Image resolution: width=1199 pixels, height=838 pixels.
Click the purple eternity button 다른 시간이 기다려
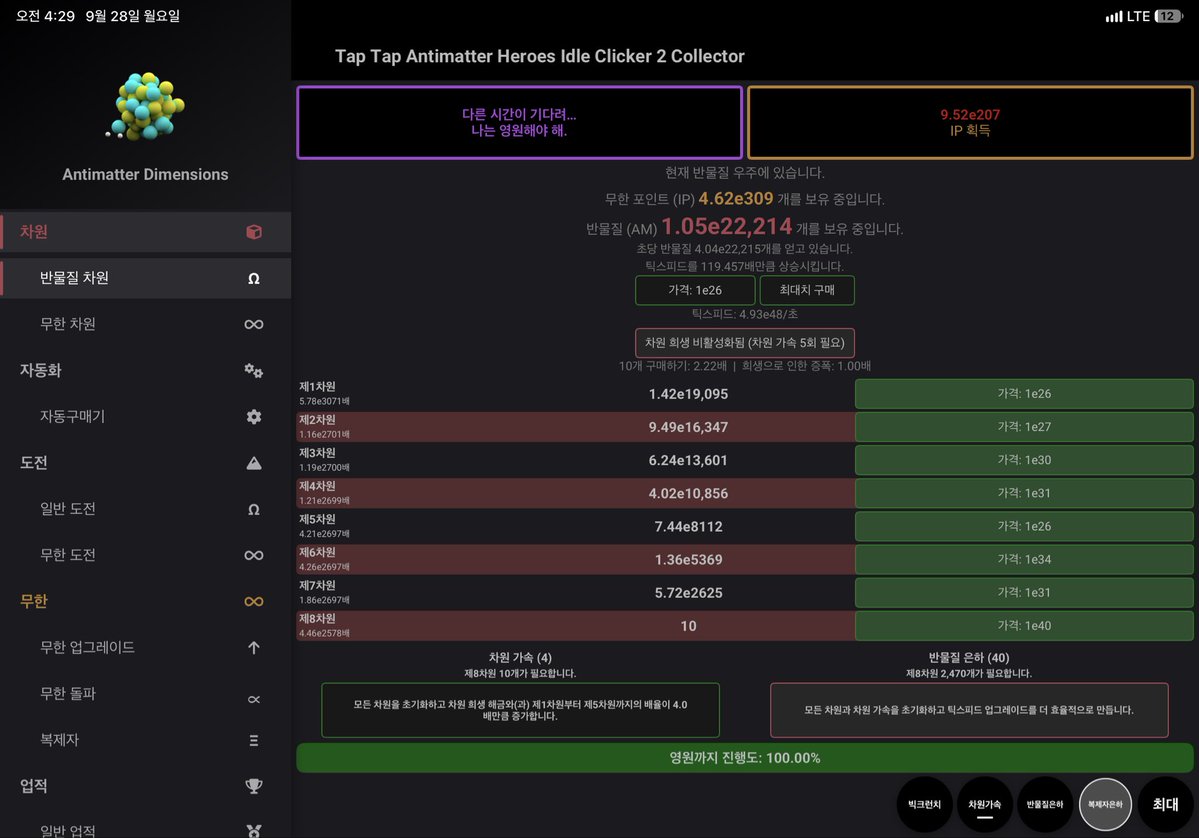[x=519, y=122]
